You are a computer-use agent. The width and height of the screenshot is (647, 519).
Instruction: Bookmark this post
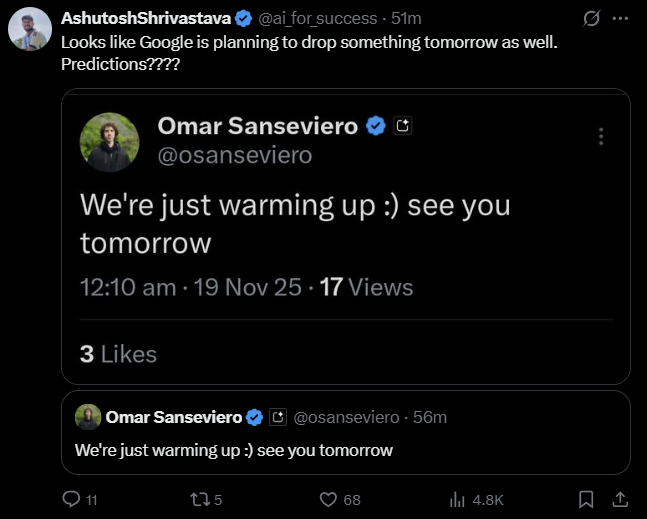tap(587, 499)
